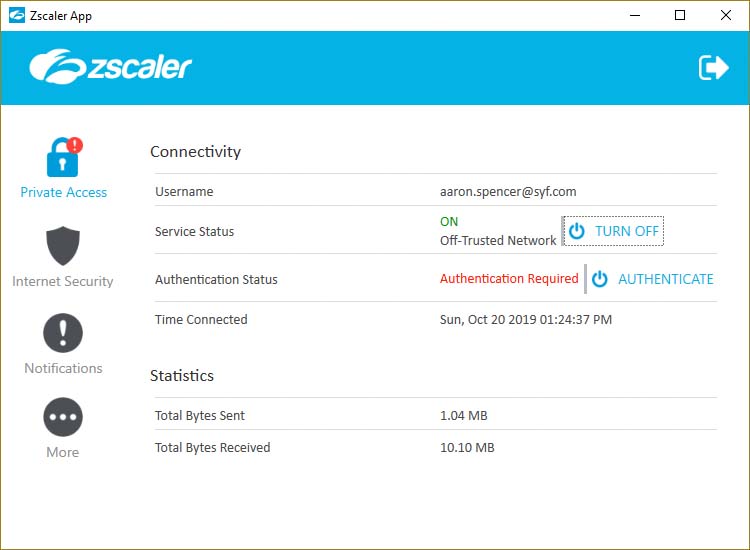Click the logout arrow icon in header
The width and height of the screenshot is (750, 550).
coord(713,67)
